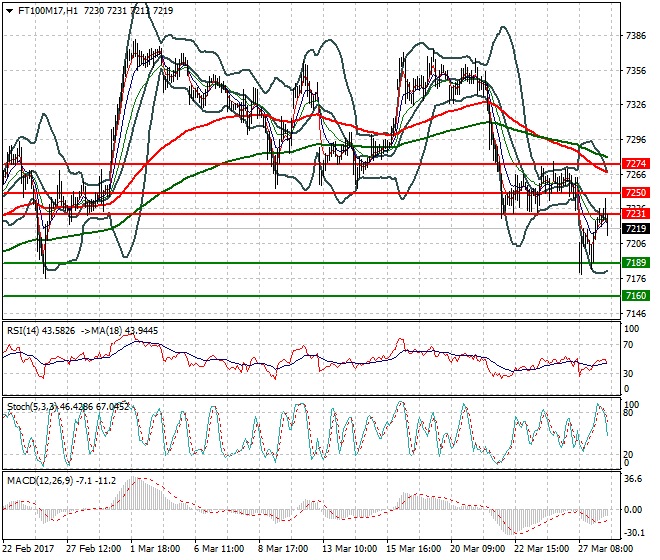Select the 7274 red resistance price label
This screenshot has height=560, width=660.
point(635,163)
